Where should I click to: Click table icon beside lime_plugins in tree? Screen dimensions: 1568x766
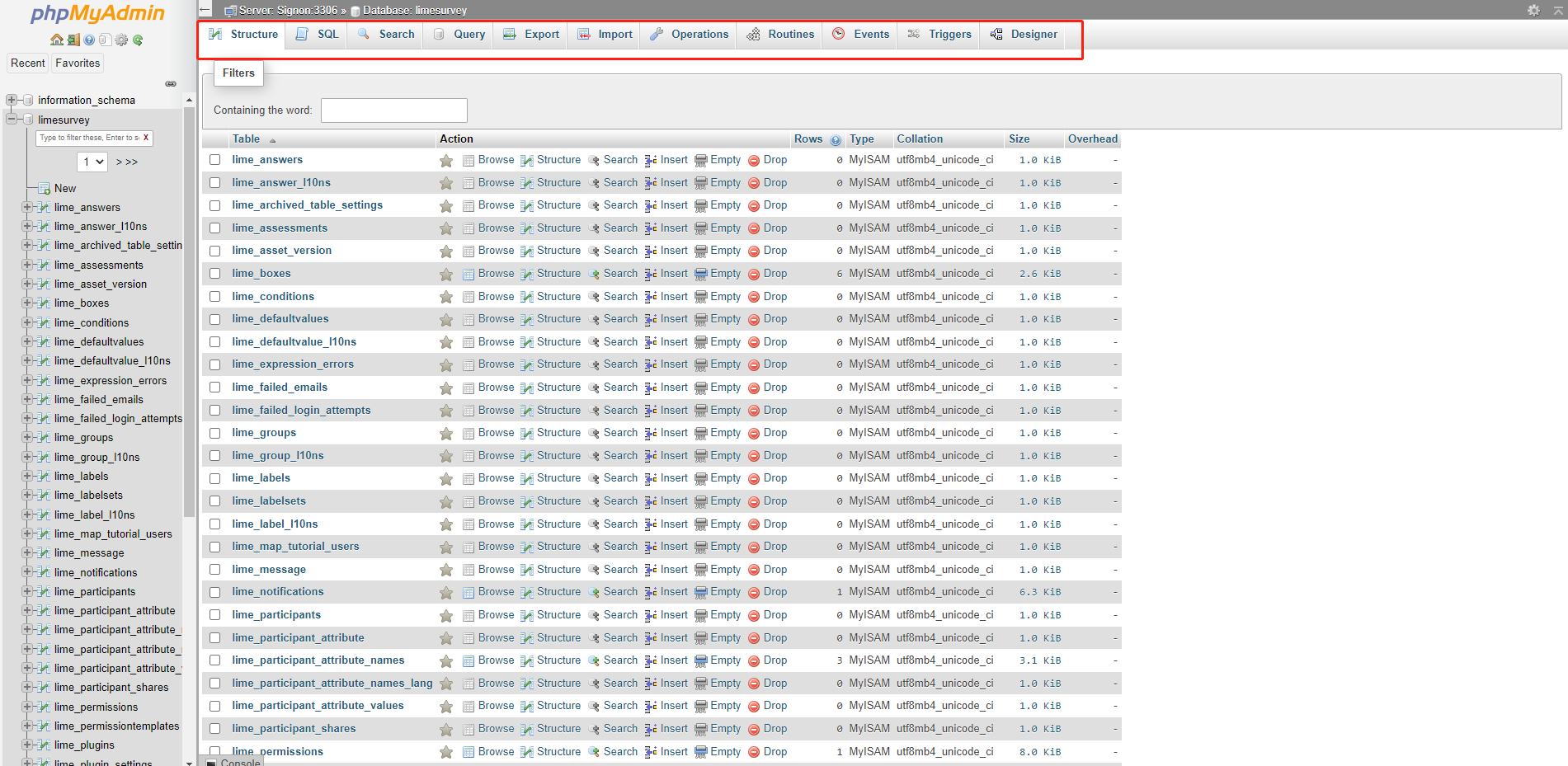tap(45, 745)
